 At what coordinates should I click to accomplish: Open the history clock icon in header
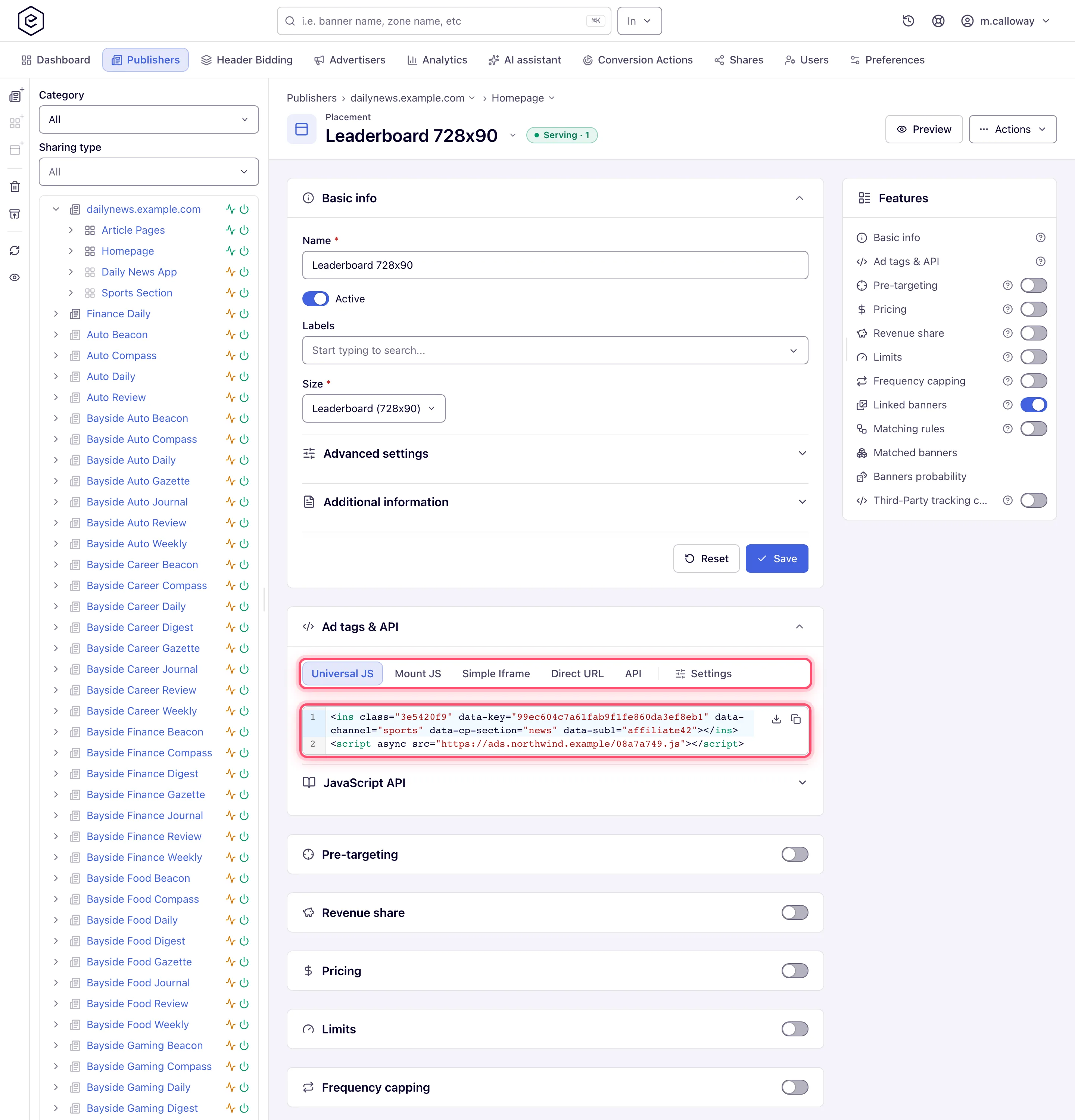click(x=908, y=21)
